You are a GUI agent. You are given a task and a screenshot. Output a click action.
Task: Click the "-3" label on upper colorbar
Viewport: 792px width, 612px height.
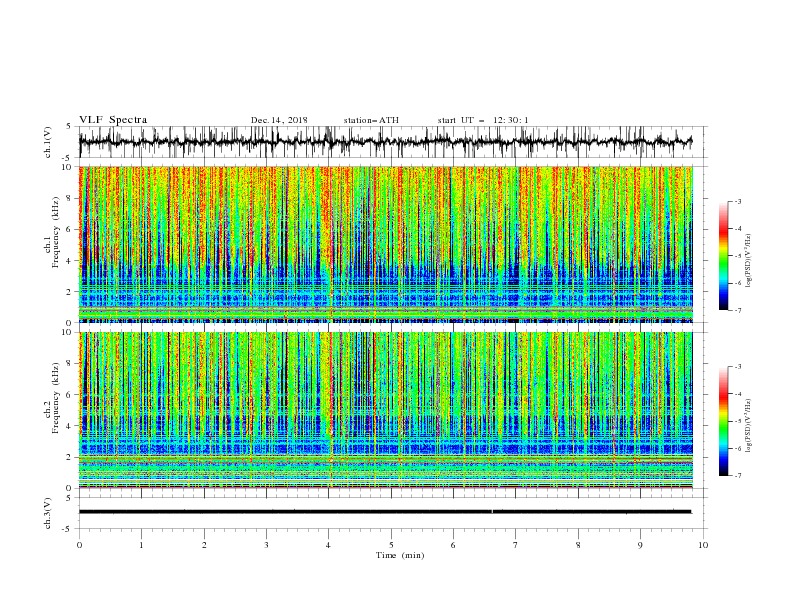(x=737, y=201)
